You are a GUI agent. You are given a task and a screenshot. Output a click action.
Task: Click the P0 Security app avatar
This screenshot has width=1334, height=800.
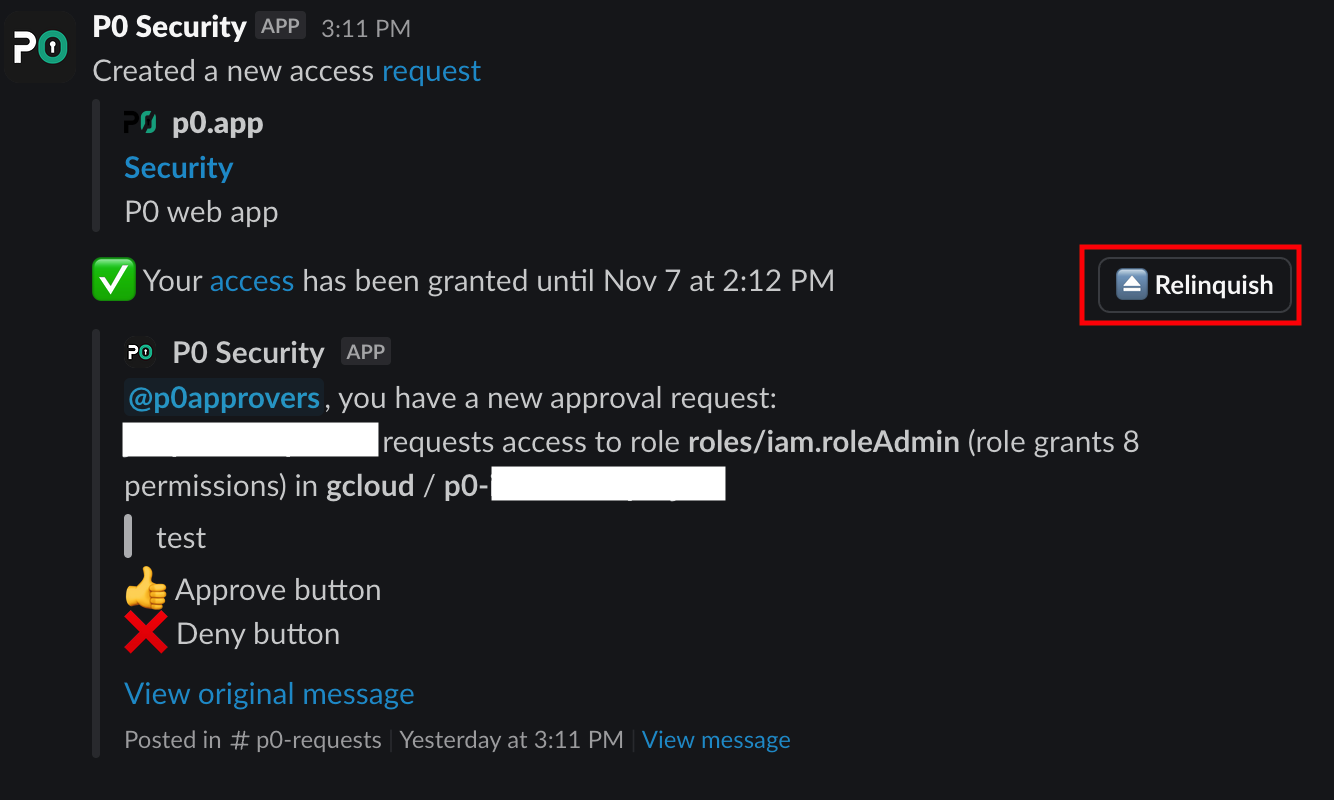[40, 46]
